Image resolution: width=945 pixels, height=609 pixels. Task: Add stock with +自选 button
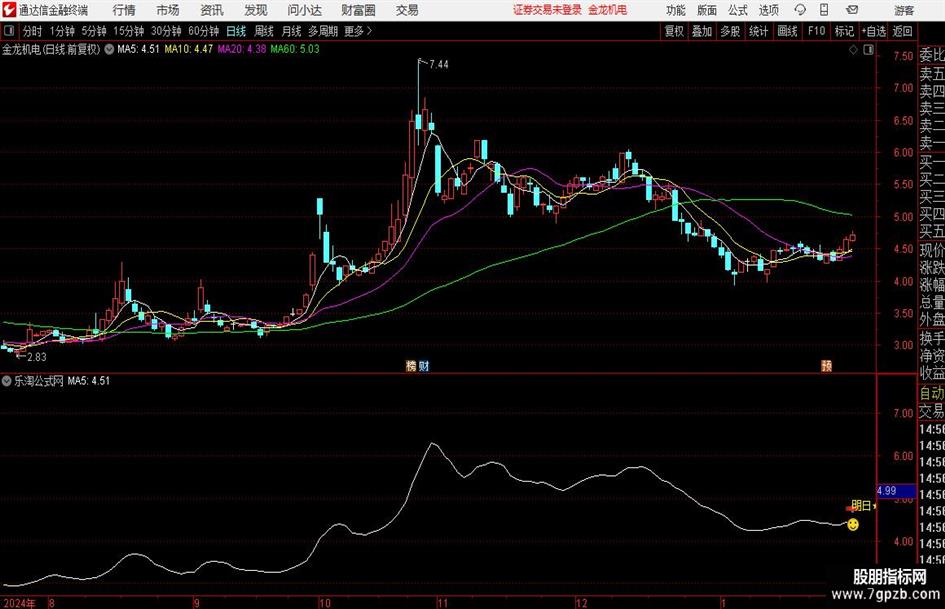click(x=874, y=31)
